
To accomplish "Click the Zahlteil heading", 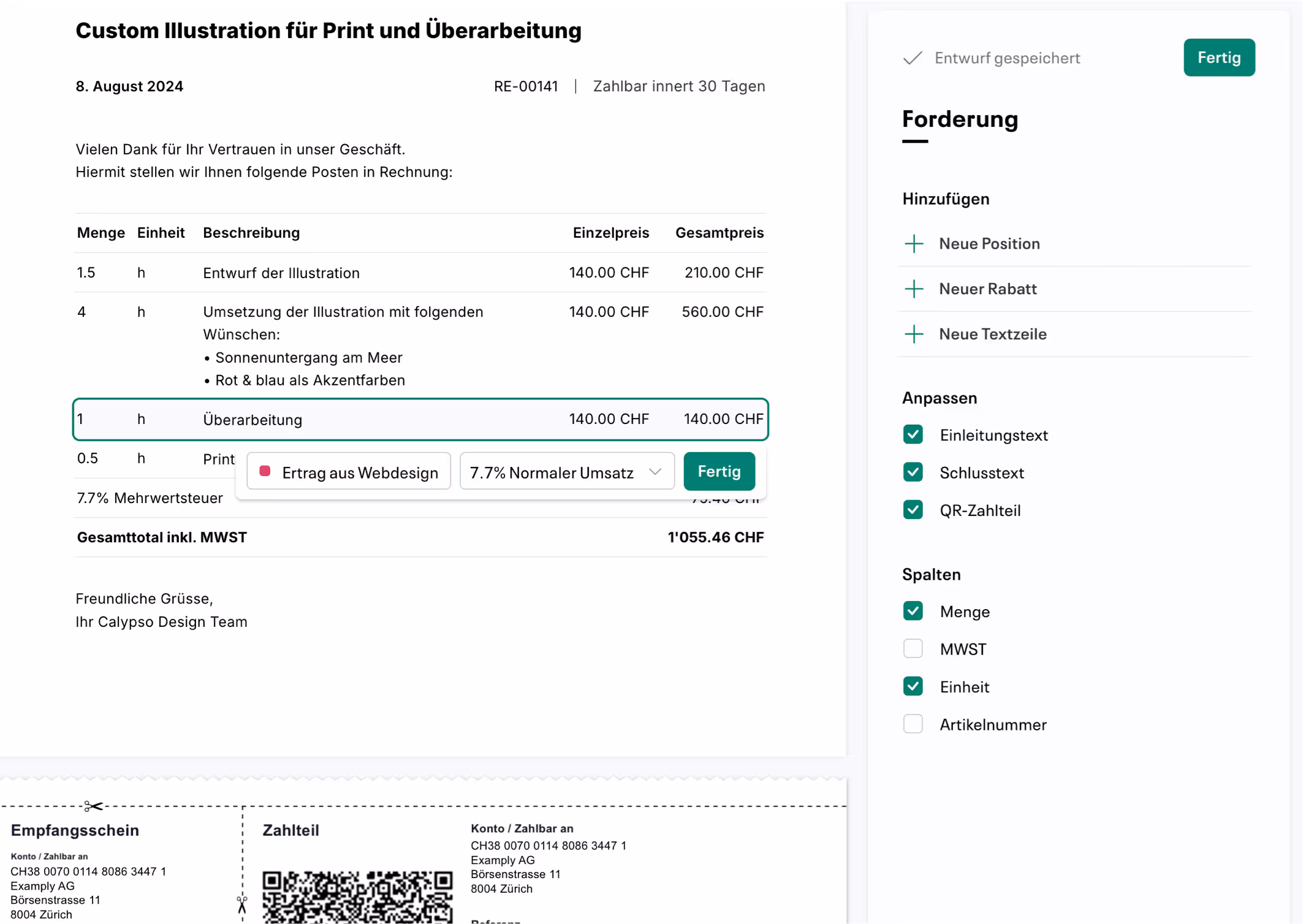I will coord(291,830).
